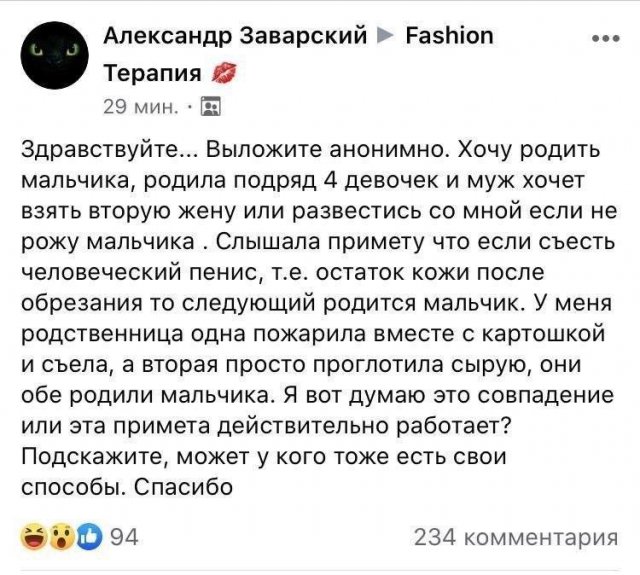Viewport: 640px width, 575px height.
Task: Open the Fashion group link
Action: coord(450,37)
